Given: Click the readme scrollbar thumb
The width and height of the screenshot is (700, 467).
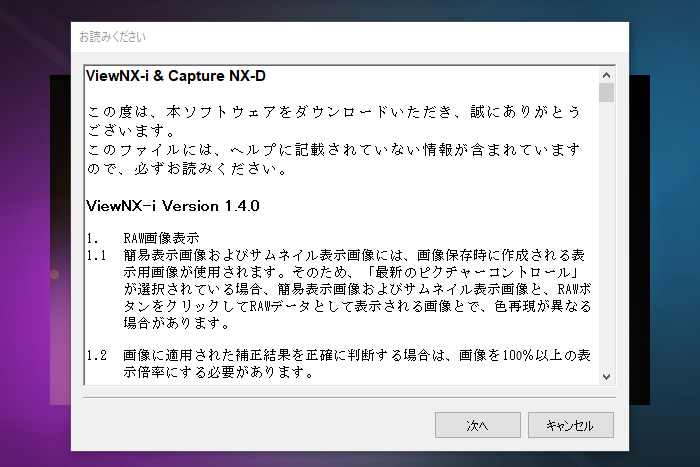Looking at the screenshot, I should 606,92.
